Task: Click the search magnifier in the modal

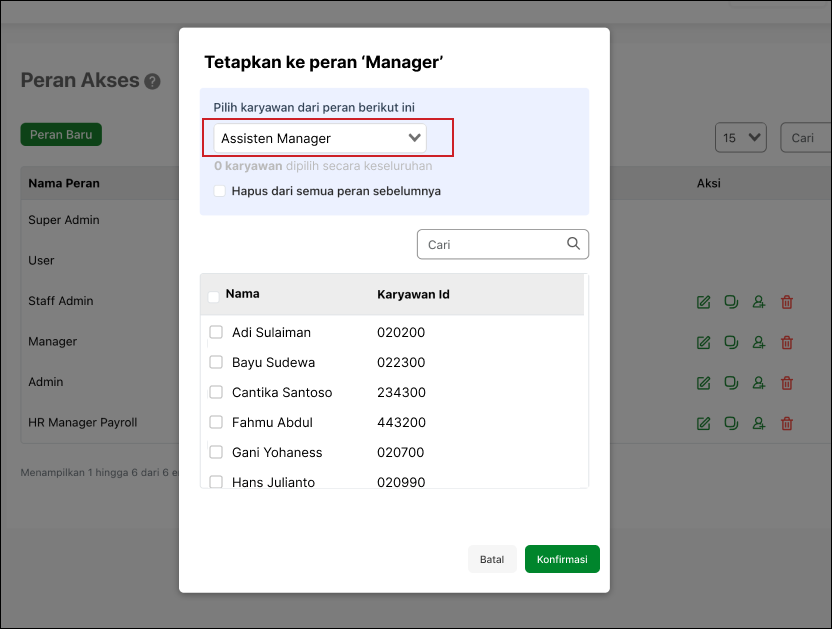Action: click(573, 243)
